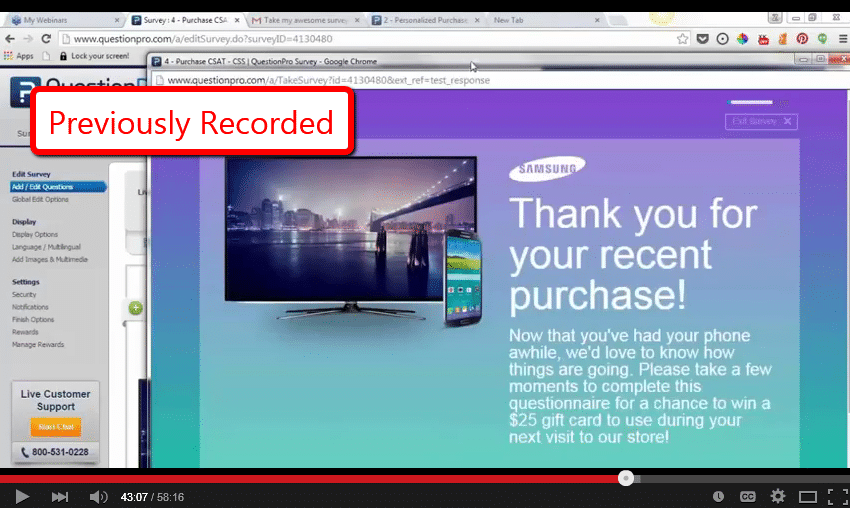Close the My Webinars tab
Image resolution: width=850 pixels, height=508 pixels.
pyautogui.click(x=117, y=20)
